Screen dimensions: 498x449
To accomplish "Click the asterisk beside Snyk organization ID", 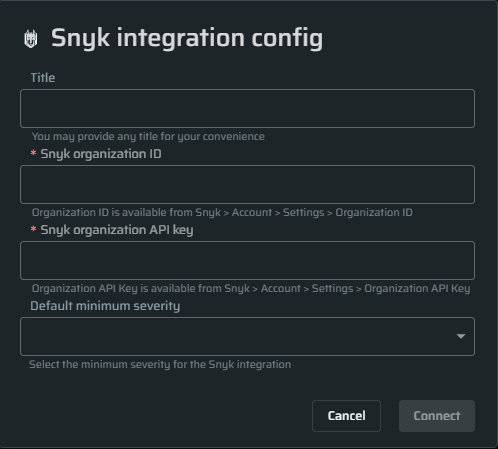I will (33, 153).
